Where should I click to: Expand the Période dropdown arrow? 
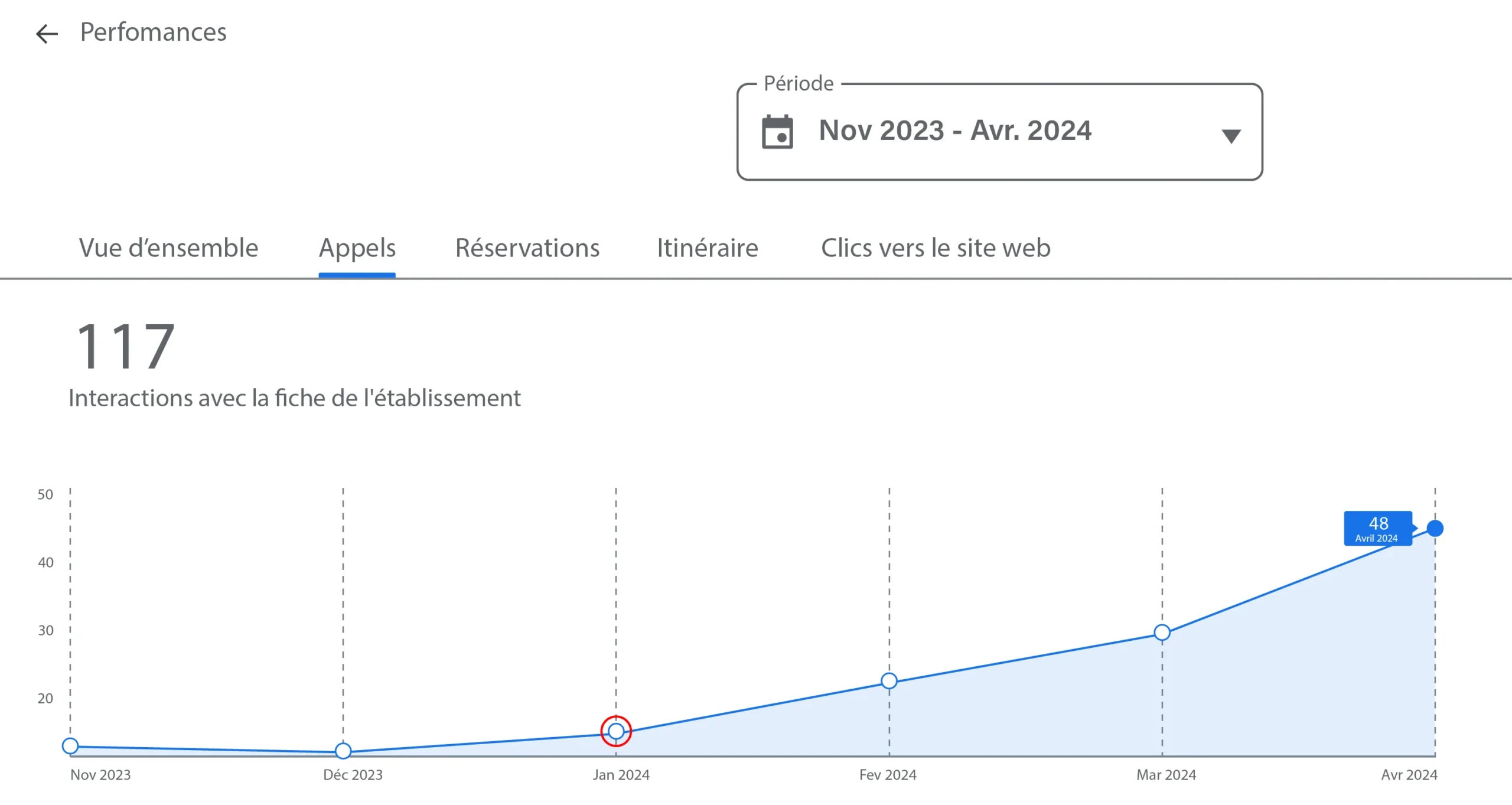click(x=1230, y=136)
